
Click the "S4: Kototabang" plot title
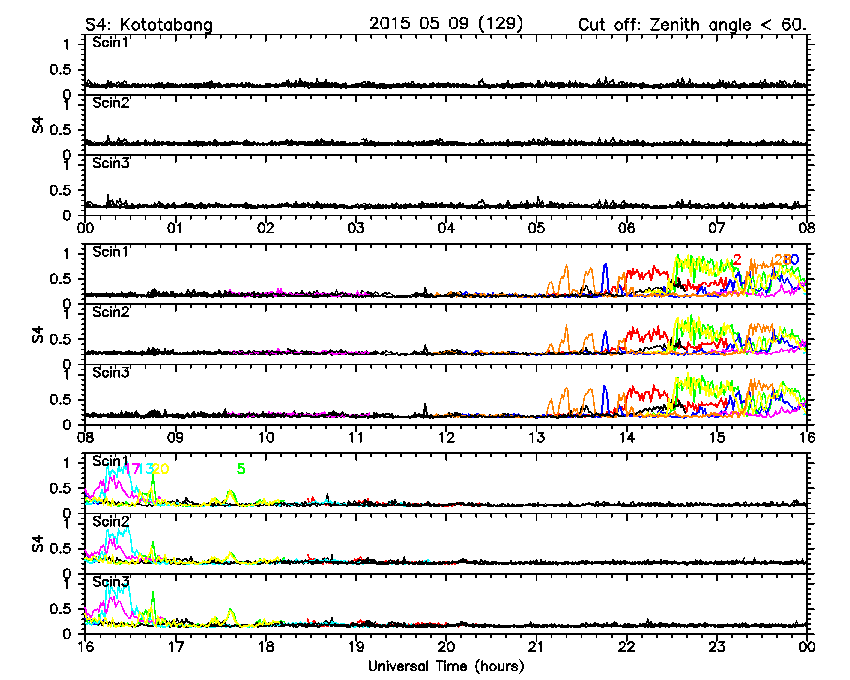pos(149,25)
